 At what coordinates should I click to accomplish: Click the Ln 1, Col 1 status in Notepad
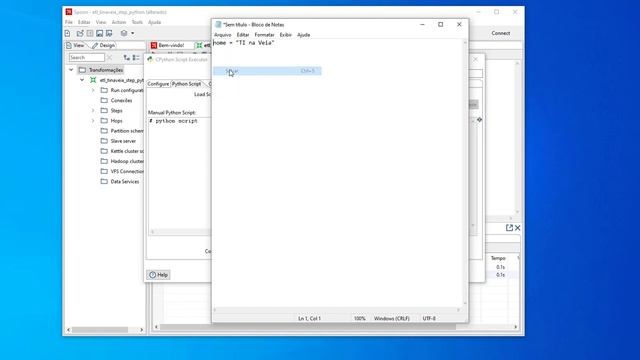pos(309,318)
